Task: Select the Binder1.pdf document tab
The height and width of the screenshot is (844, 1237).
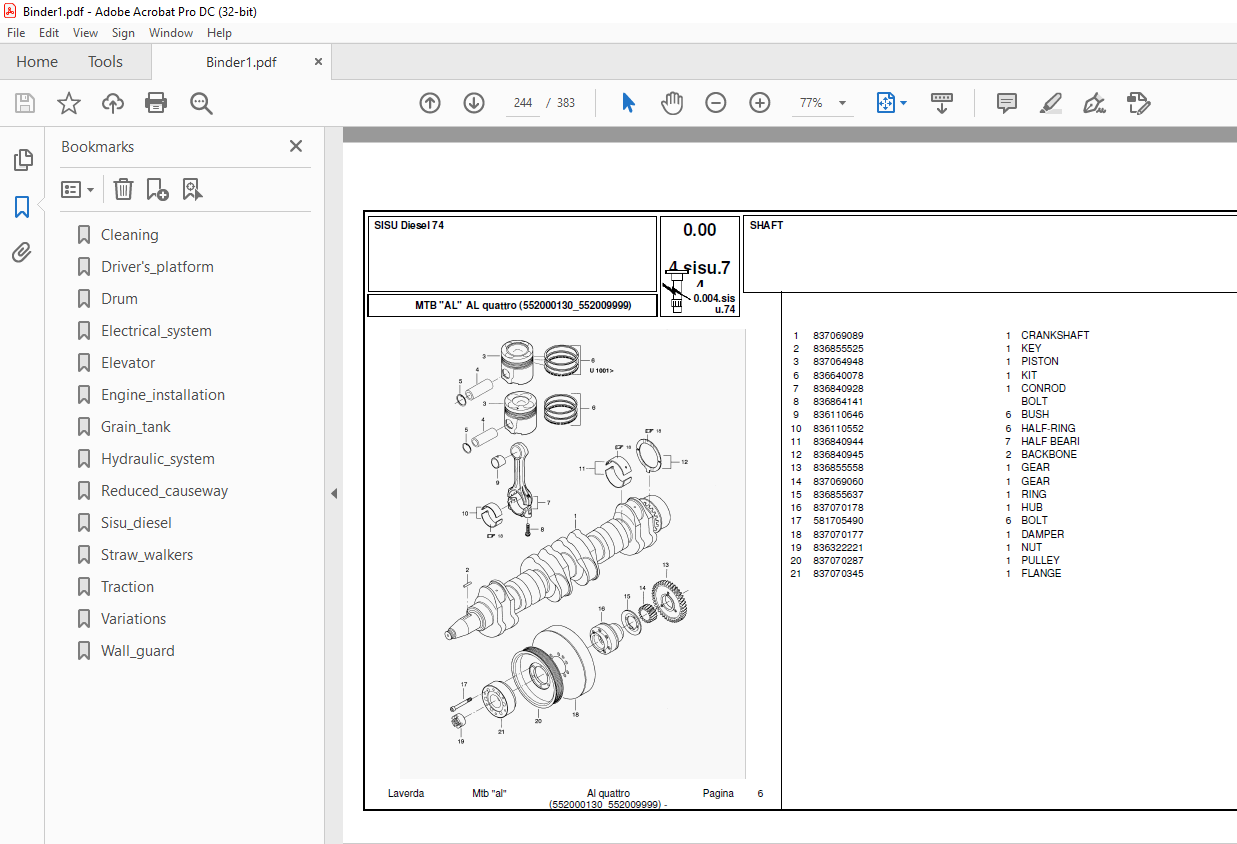Action: [x=241, y=62]
